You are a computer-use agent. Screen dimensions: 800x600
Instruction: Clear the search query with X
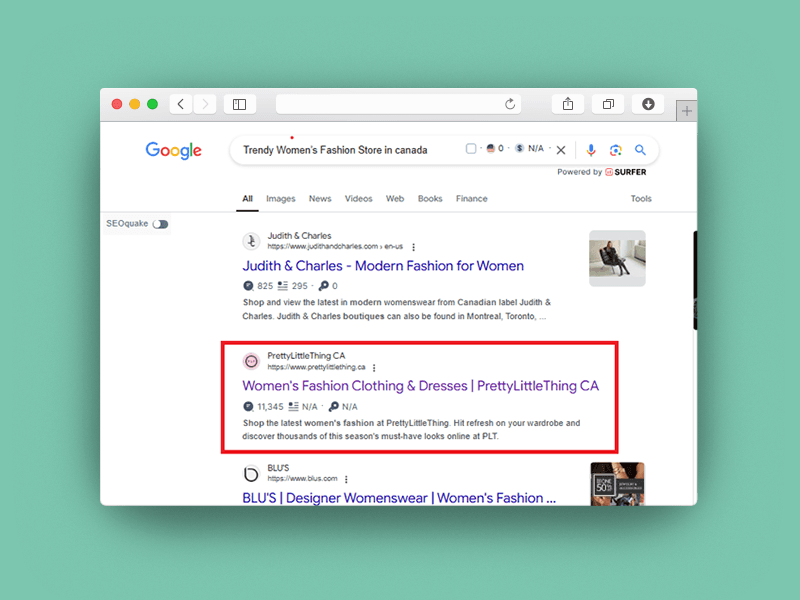coord(561,150)
